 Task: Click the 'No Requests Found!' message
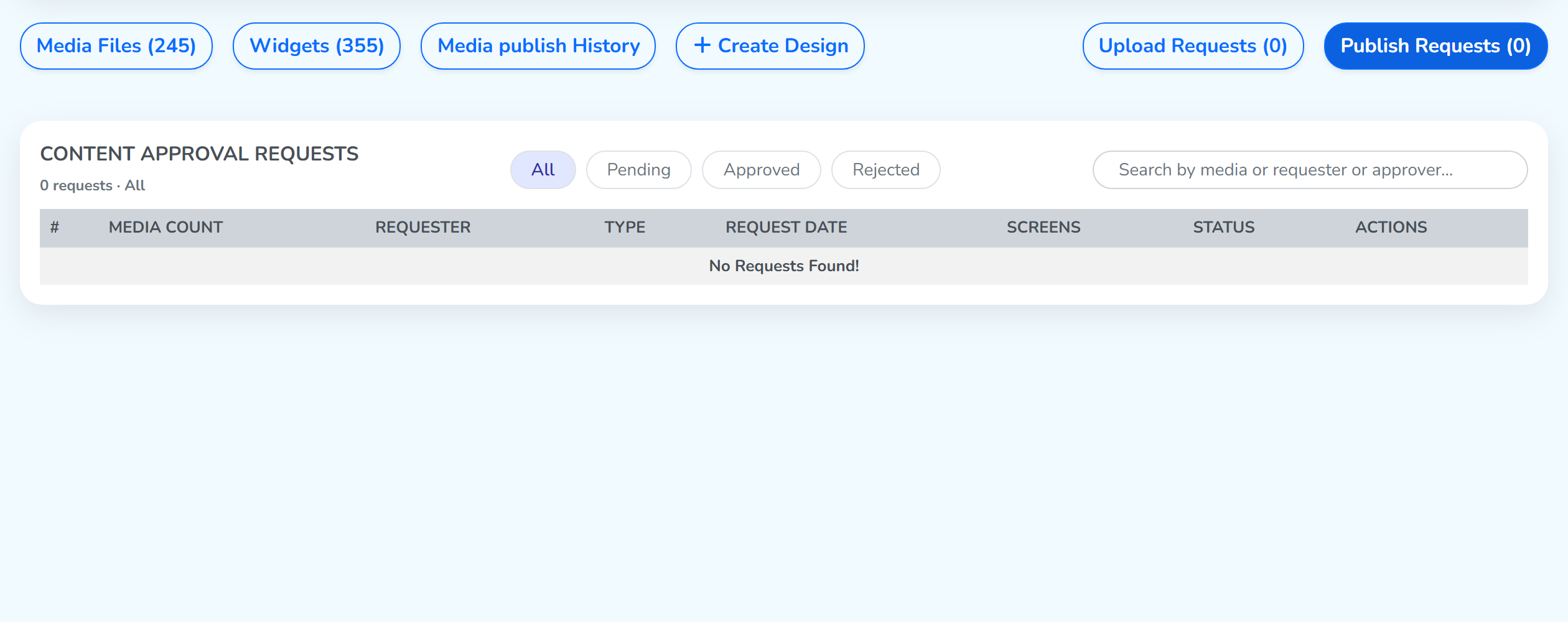(x=784, y=266)
